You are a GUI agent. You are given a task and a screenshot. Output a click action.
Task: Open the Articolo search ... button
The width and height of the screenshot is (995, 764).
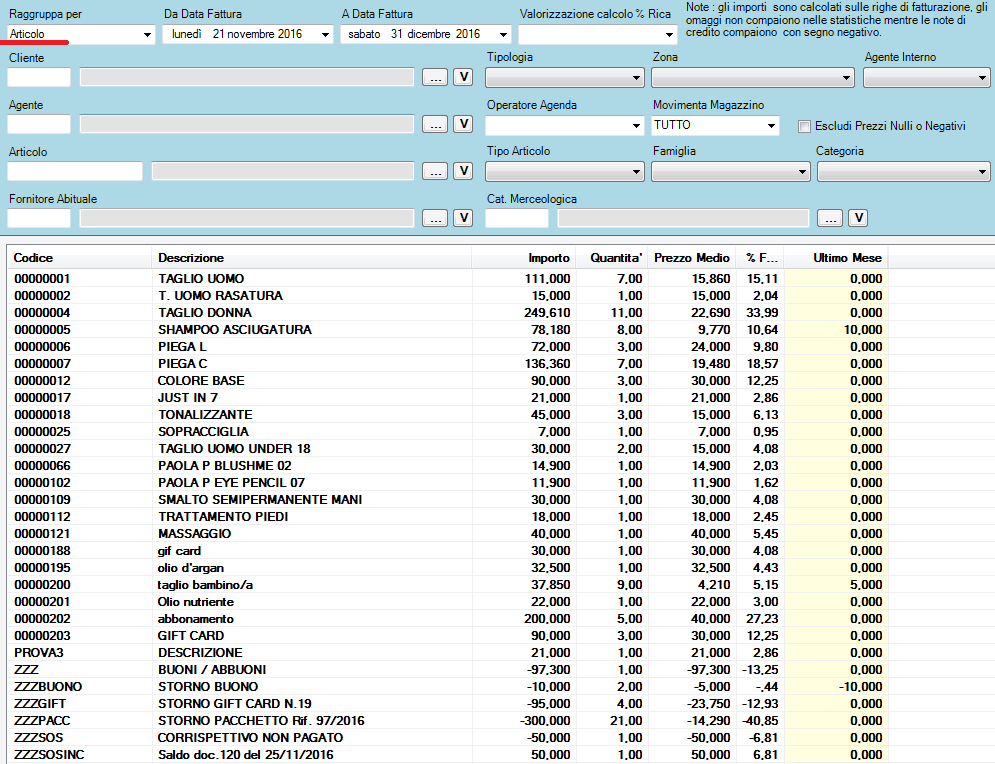pos(435,170)
